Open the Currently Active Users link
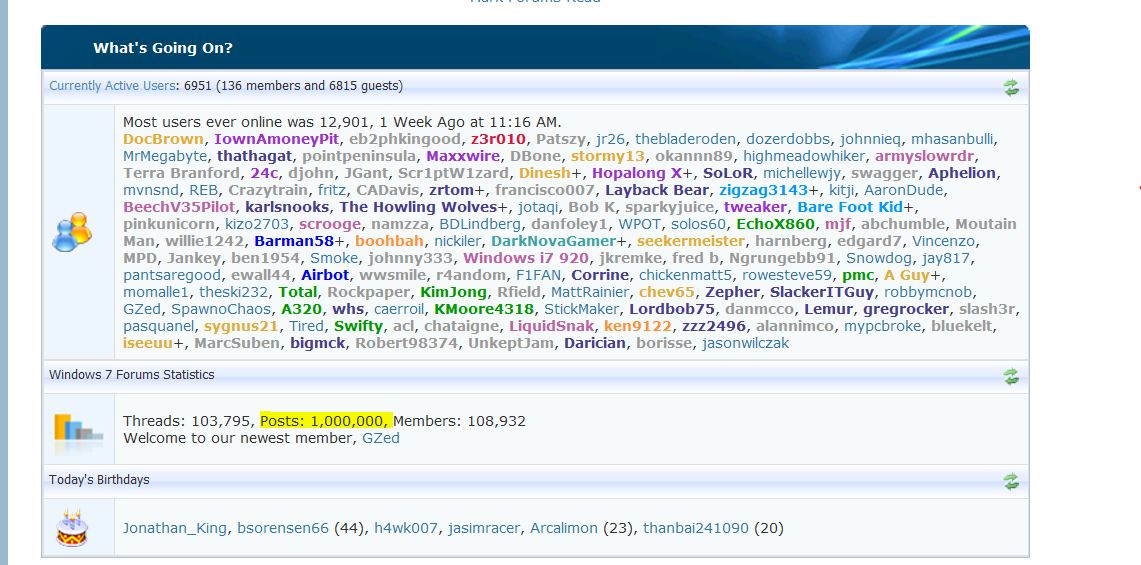 (x=112, y=86)
